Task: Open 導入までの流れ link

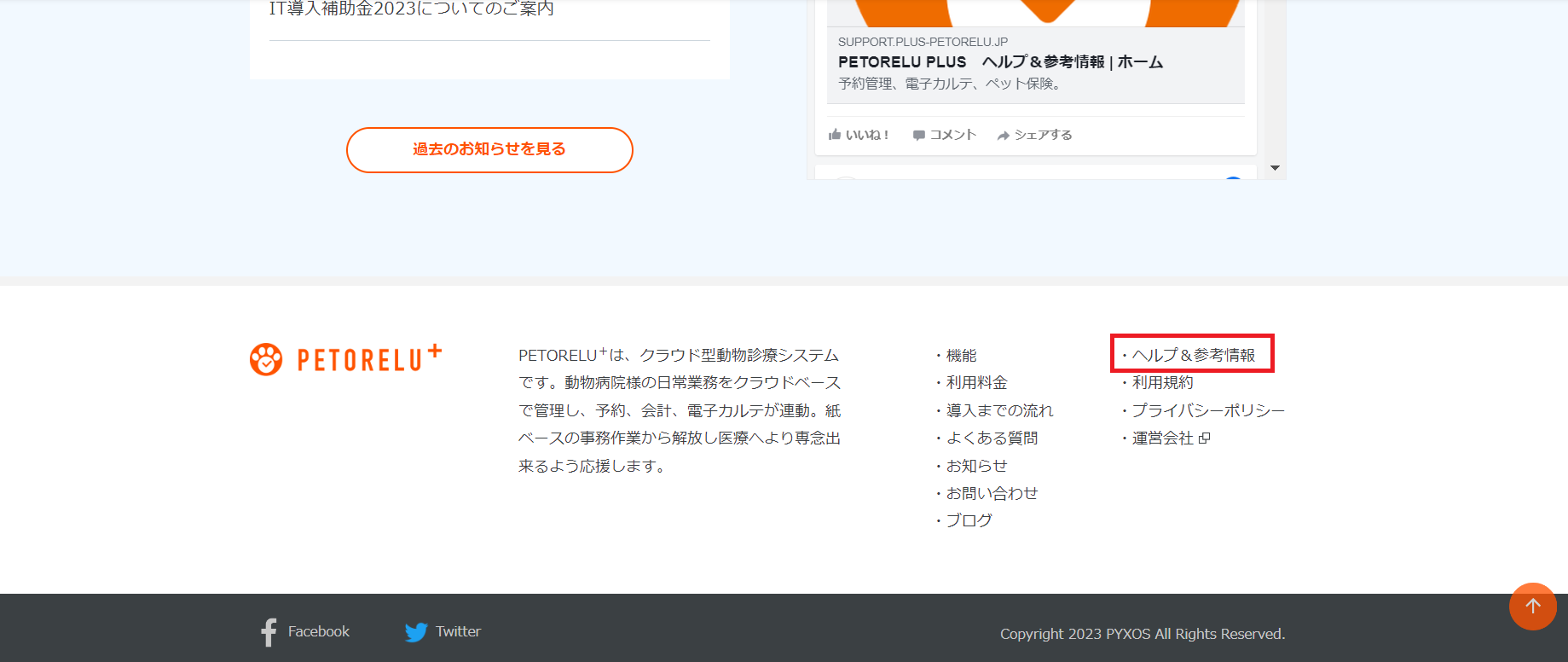Action: (x=999, y=411)
